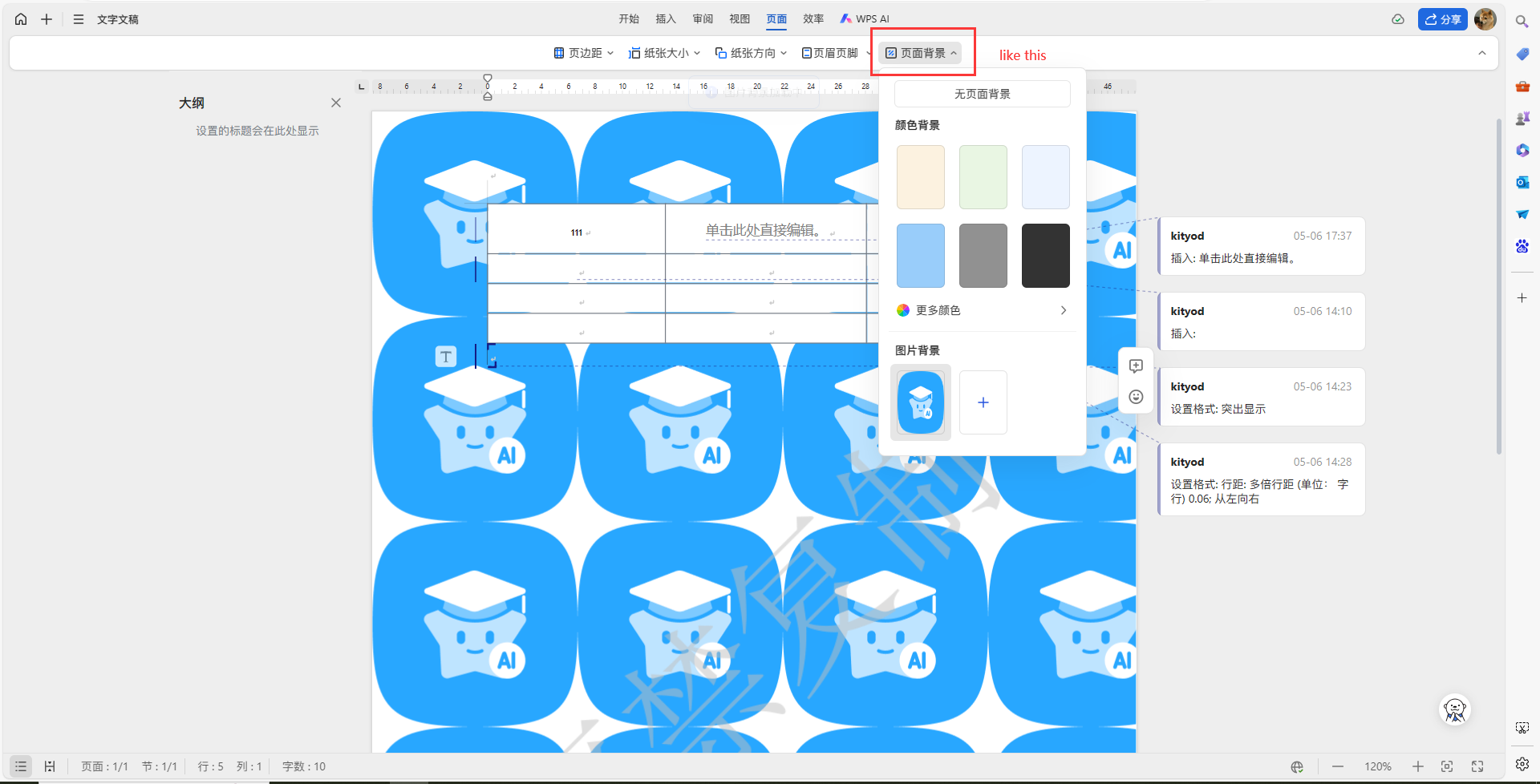Open the 开始 tab

[x=629, y=18]
